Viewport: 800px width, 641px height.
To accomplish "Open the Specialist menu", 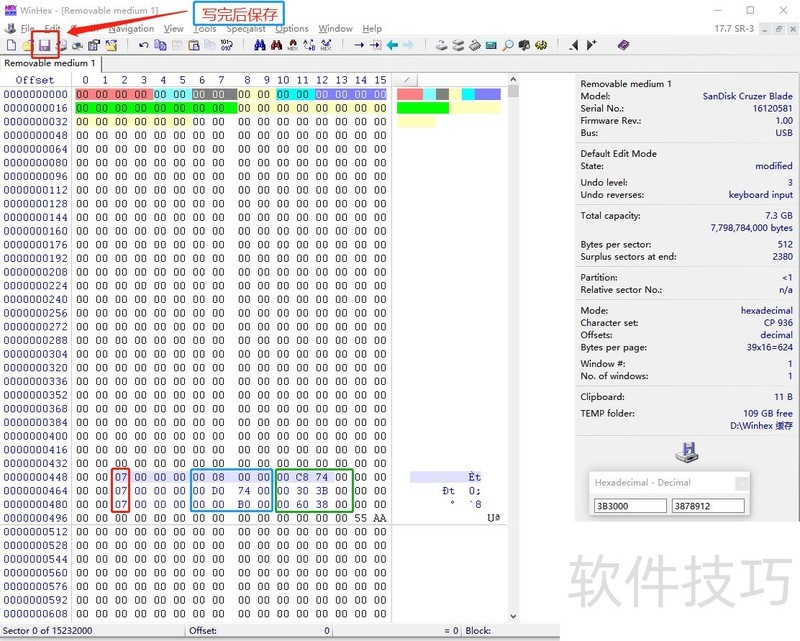I will [x=245, y=29].
